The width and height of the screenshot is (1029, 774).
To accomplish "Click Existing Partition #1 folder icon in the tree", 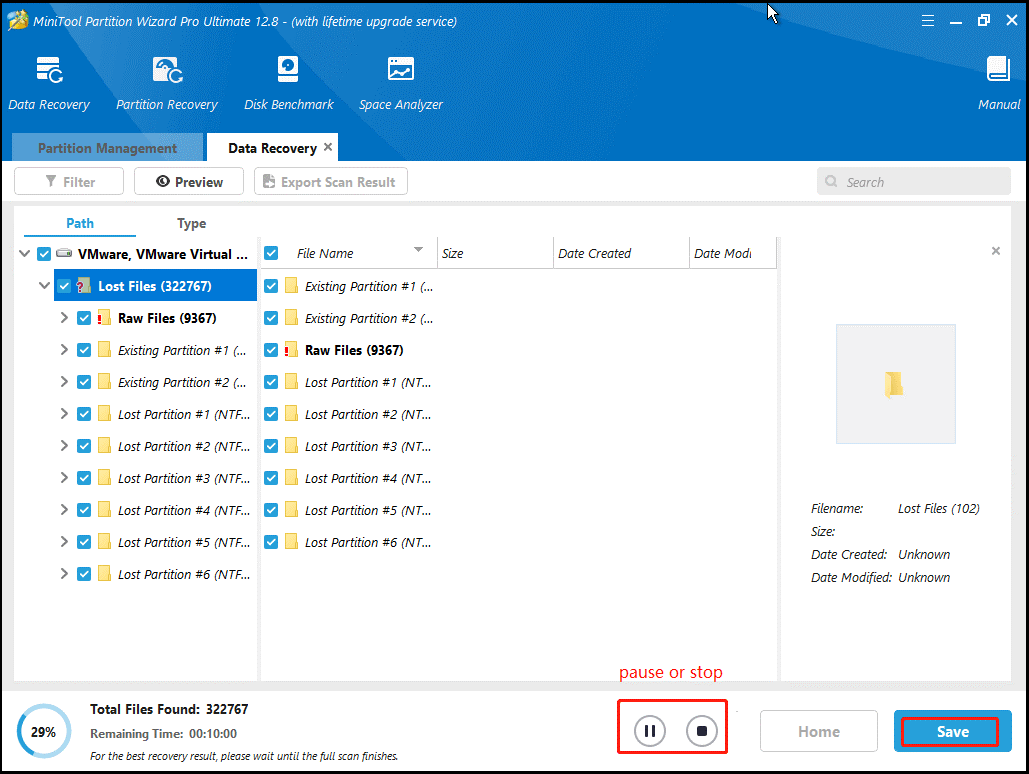I will [x=104, y=350].
